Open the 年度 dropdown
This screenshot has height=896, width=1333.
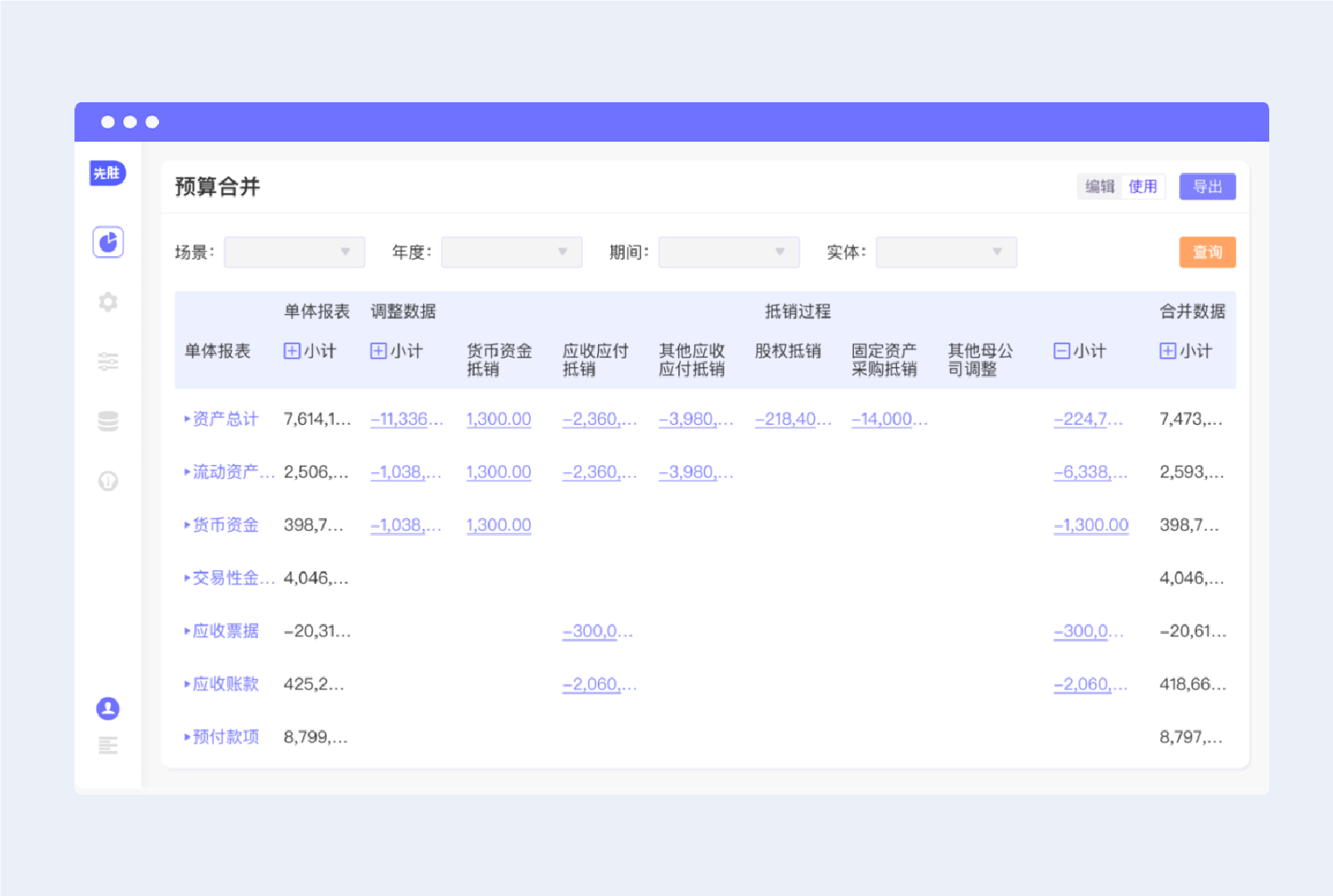511,252
